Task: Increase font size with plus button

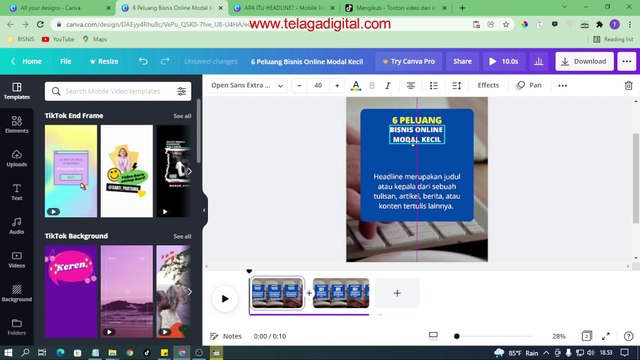Action: point(337,85)
